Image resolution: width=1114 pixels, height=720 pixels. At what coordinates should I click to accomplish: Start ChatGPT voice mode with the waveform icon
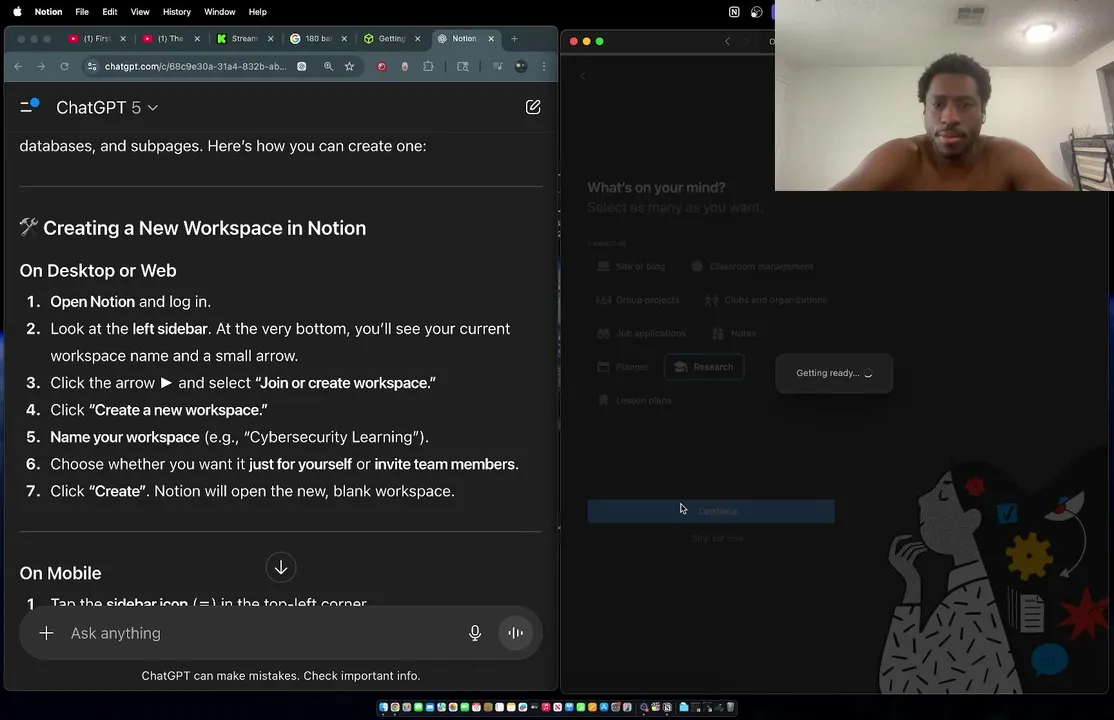pyautogui.click(x=516, y=633)
